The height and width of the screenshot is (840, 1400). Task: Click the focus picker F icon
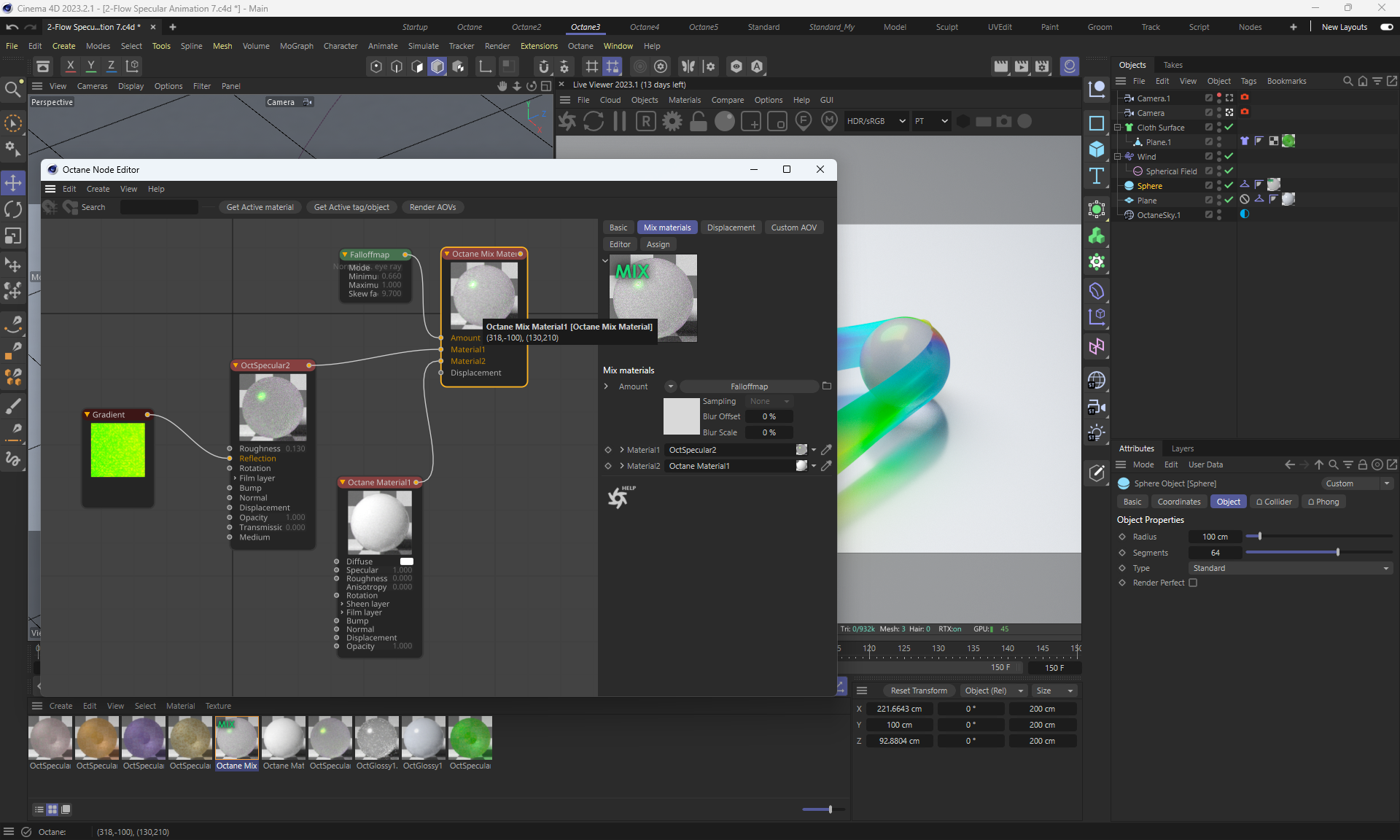point(803,121)
